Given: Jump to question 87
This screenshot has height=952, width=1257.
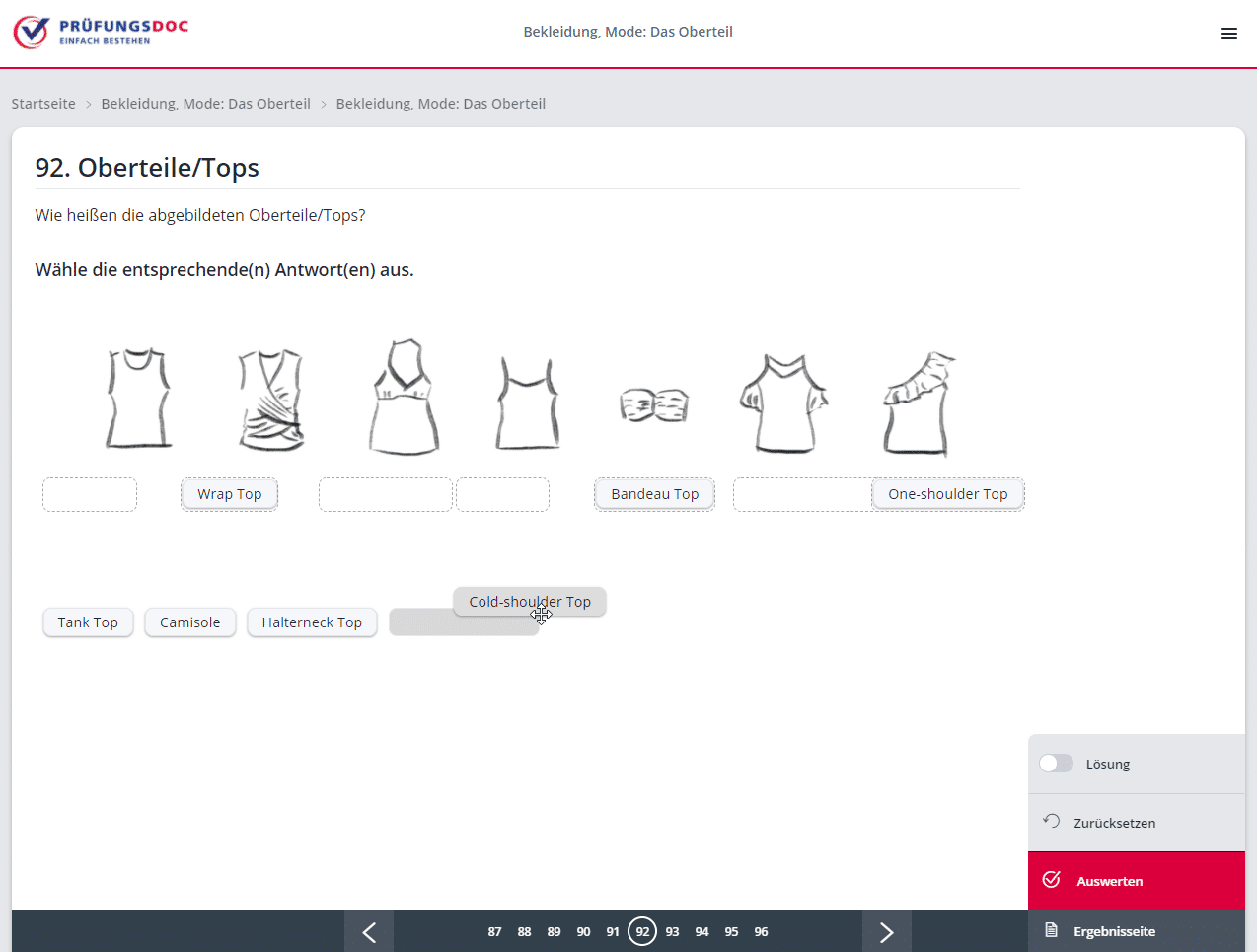Looking at the screenshot, I should pyautogui.click(x=494, y=932).
